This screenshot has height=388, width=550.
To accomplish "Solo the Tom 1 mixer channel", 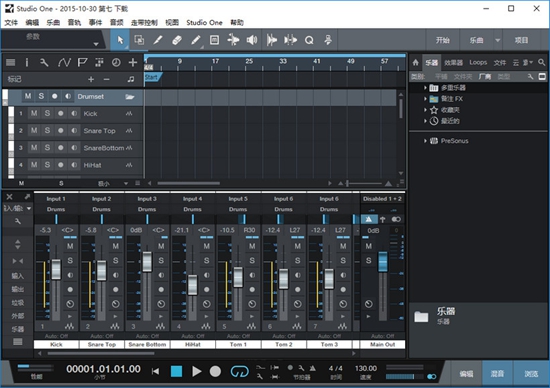I will [x=252, y=260].
